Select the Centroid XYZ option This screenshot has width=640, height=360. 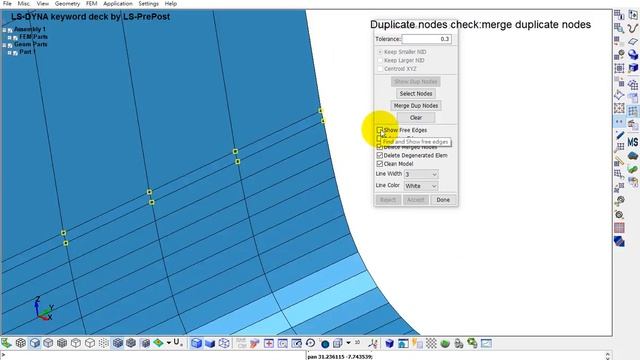380,69
